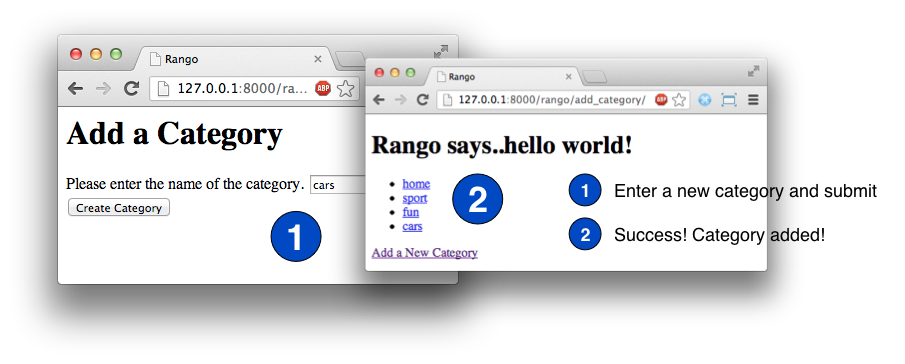Open a new tab in the Add a Category window
This screenshot has height=364, width=905.
tap(349, 59)
